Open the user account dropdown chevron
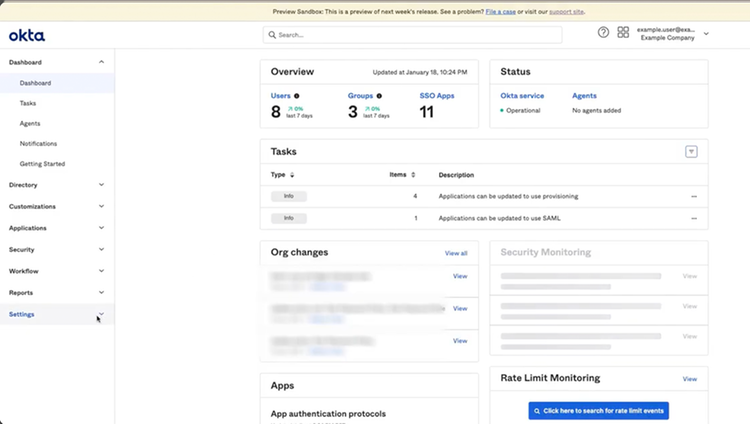The image size is (750, 424). pyautogui.click(x=706, y=33)
